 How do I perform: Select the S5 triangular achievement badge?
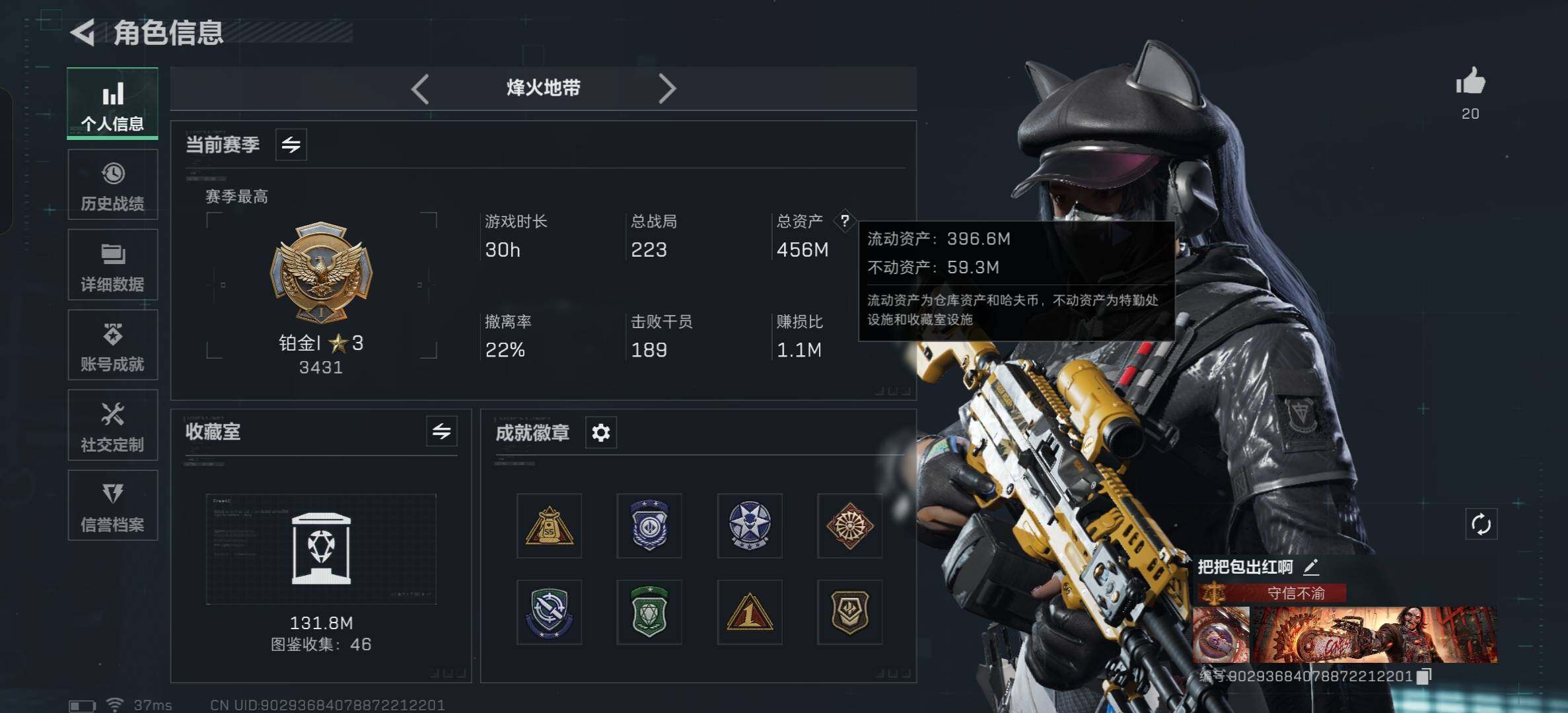coord(549,526)
